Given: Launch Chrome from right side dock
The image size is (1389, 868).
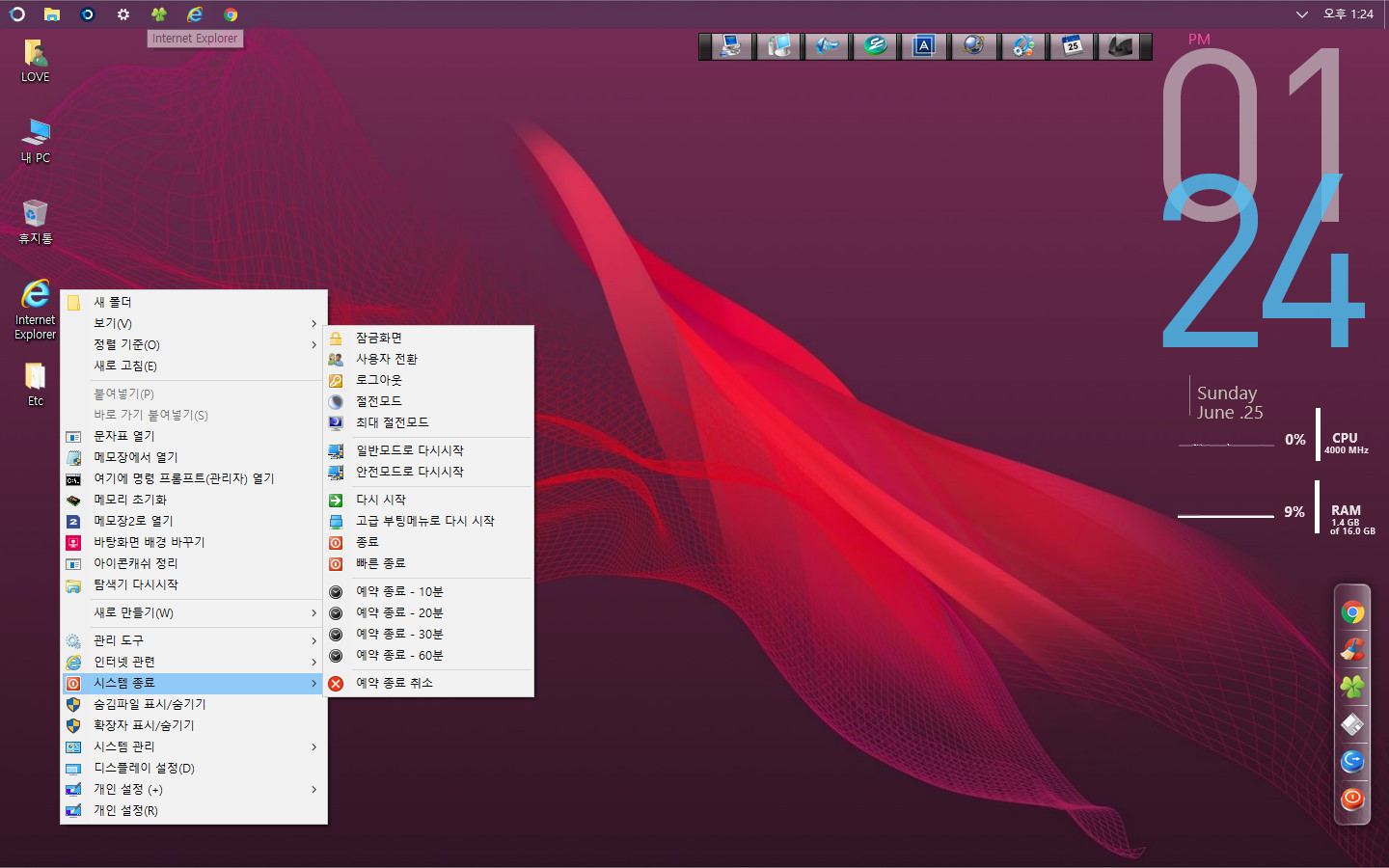Looking at the screenshot, I should [x=1352, y=612].
